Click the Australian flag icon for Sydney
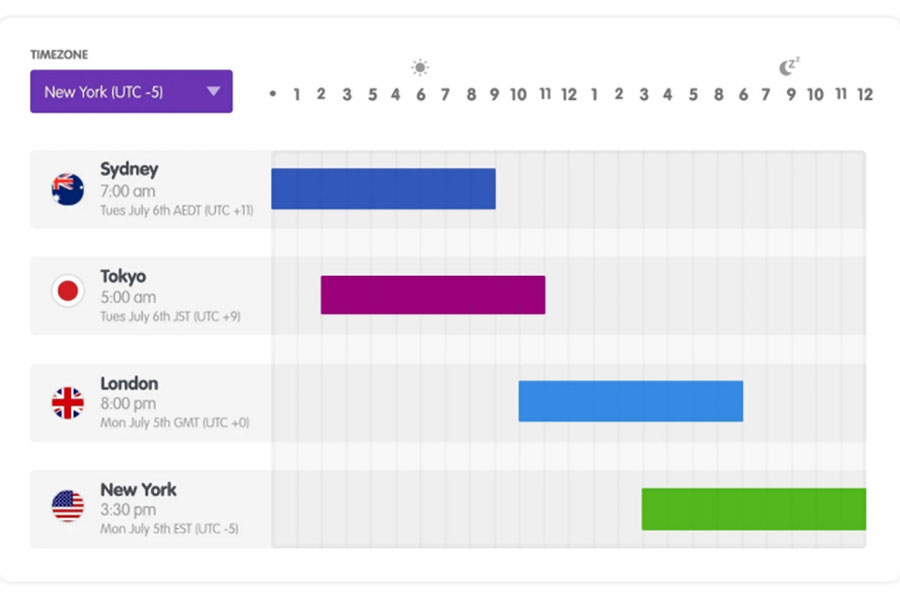 (x=68, y=189)
